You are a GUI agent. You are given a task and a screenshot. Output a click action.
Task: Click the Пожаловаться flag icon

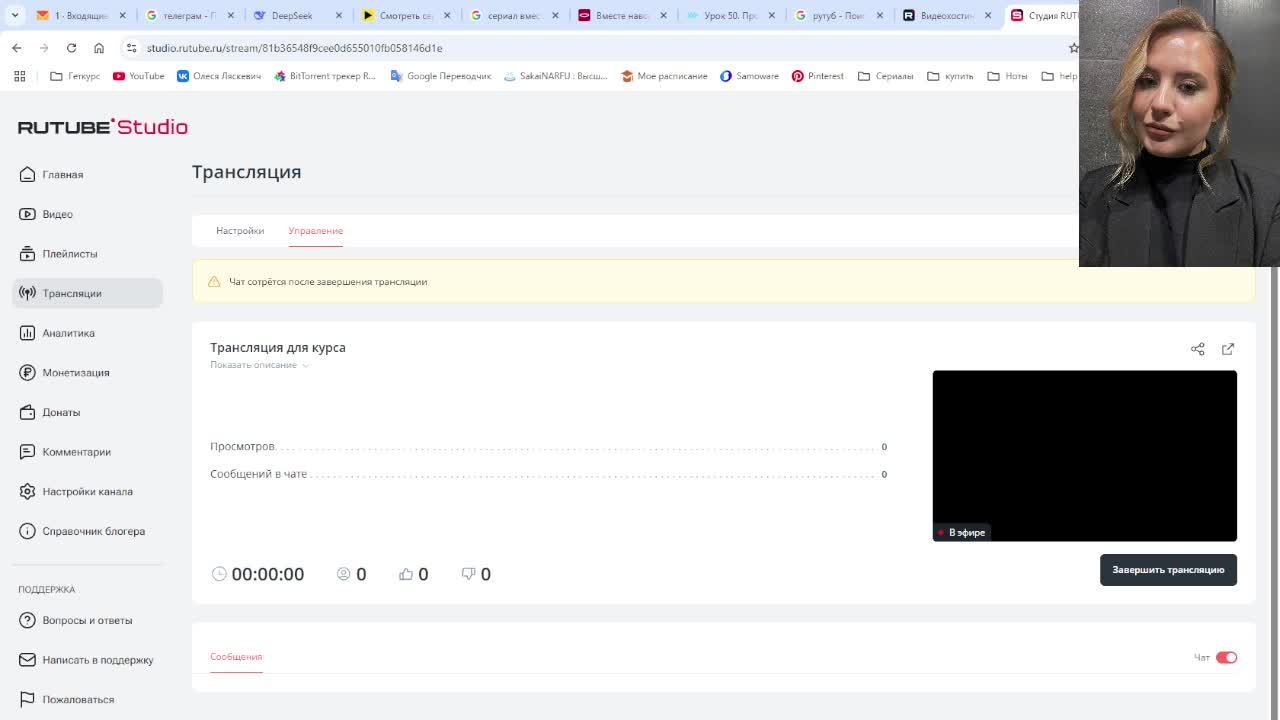click(x=27, y=699)
